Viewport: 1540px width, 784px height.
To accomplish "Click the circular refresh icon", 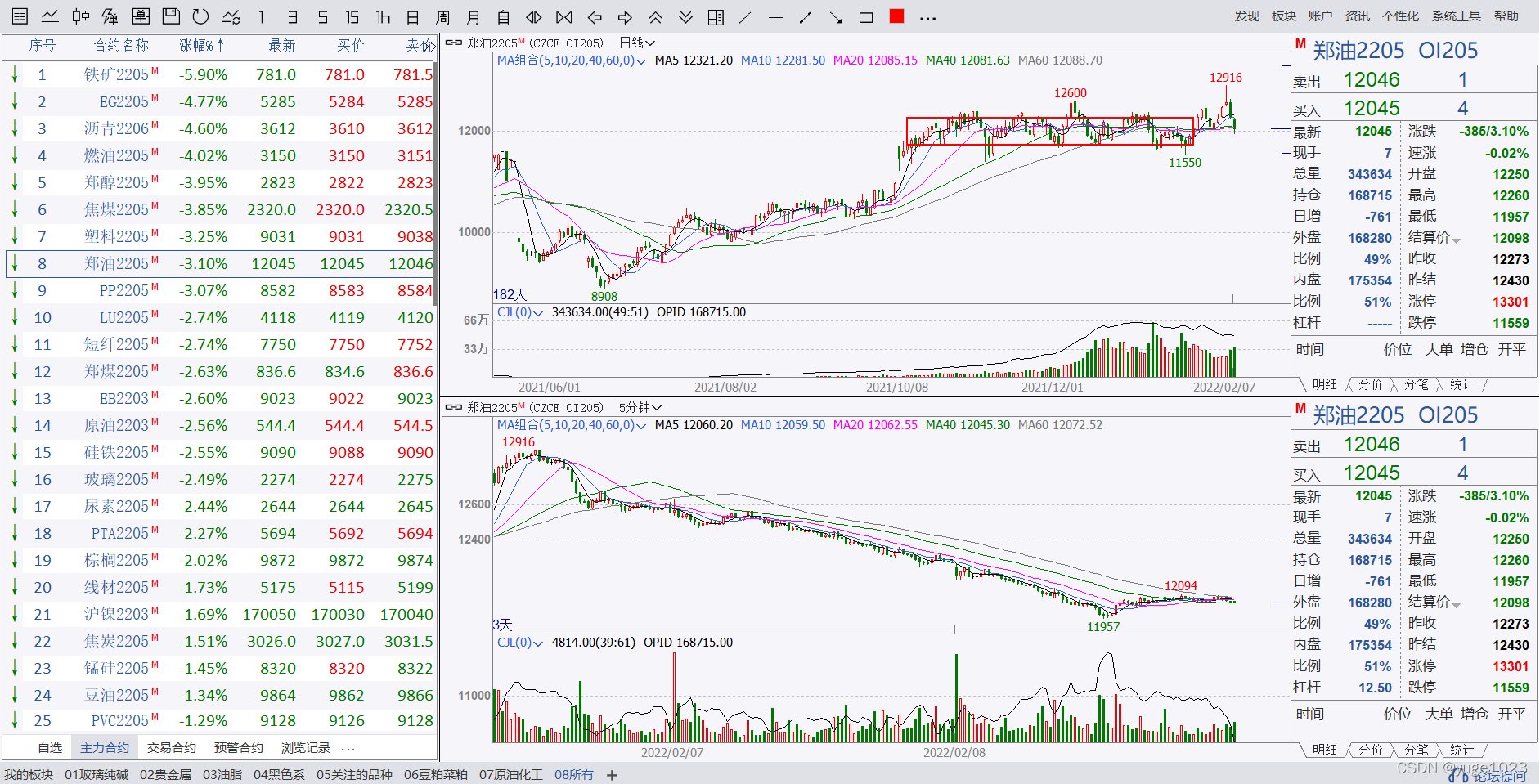I will (x=200, y=16).
